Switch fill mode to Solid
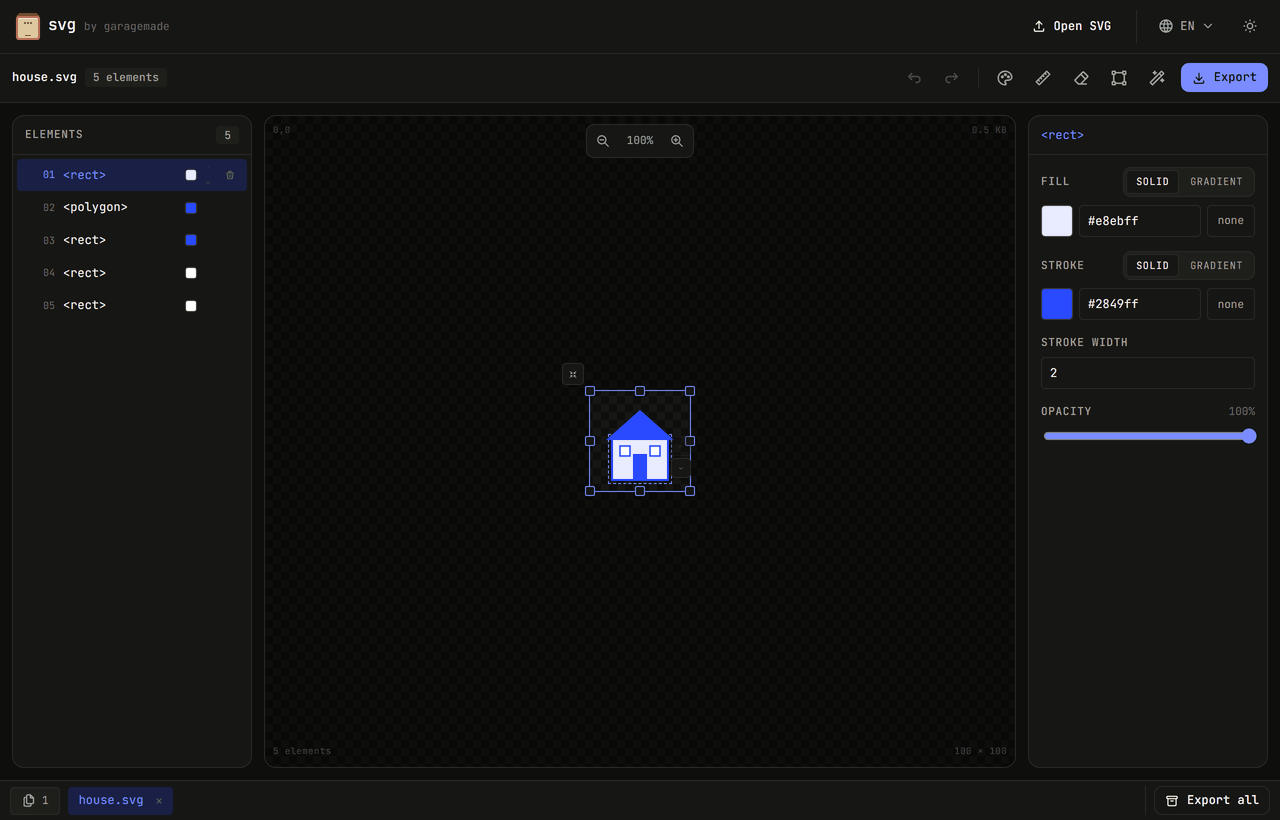 1152,182
